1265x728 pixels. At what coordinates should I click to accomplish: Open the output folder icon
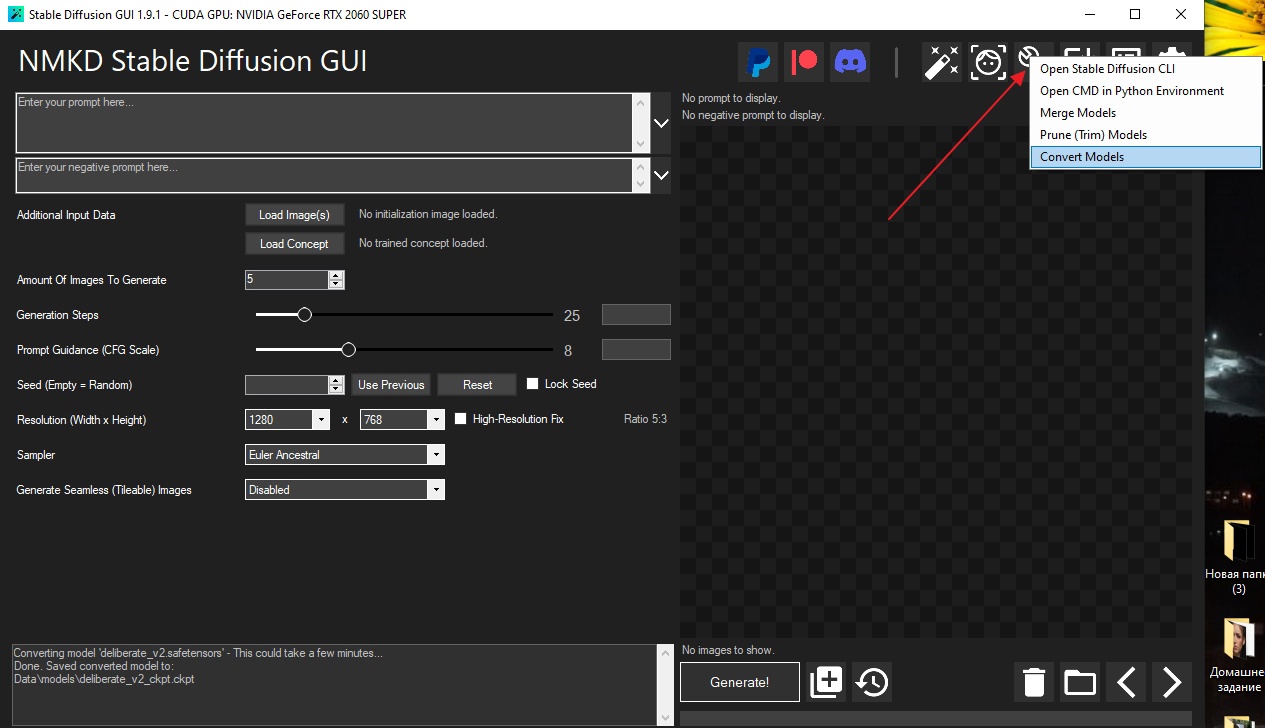1080,683
